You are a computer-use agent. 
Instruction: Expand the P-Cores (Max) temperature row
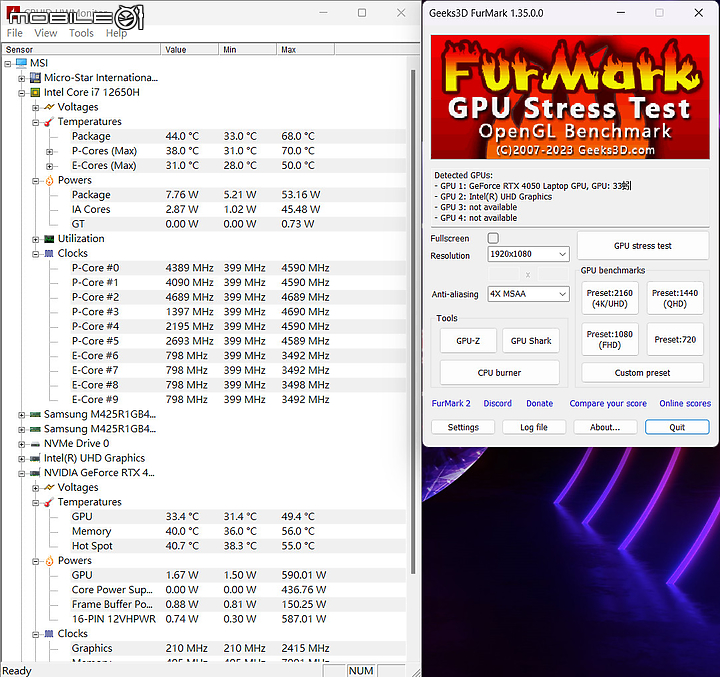tap(50, 152)
